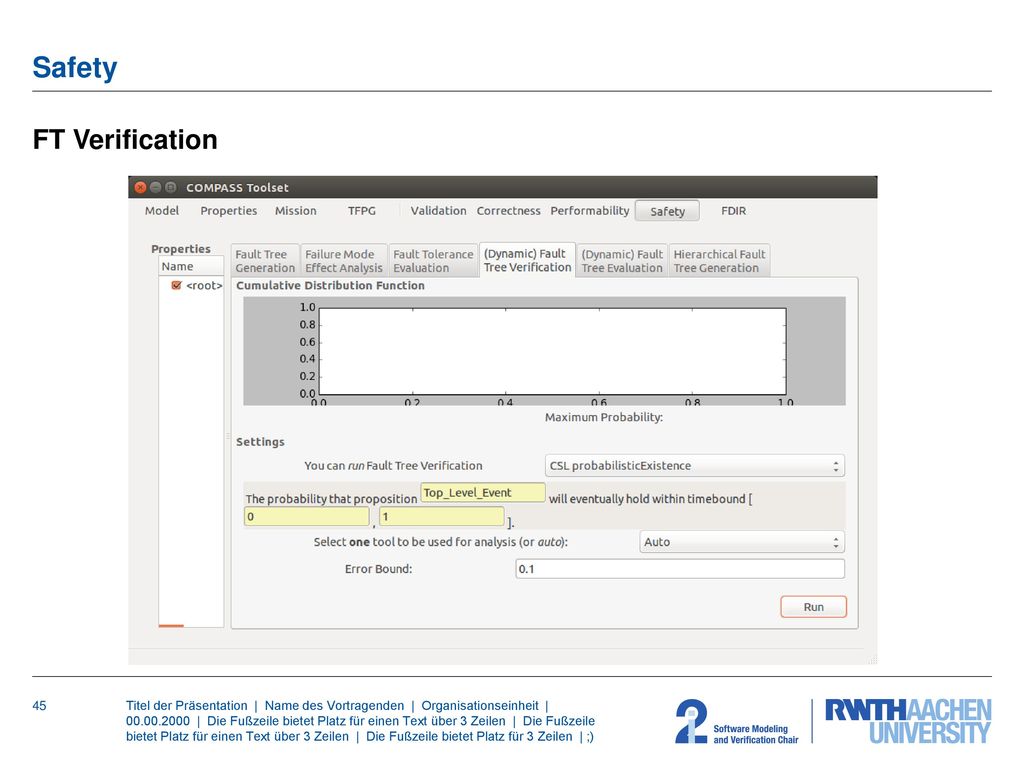Click the Run button
This screenshot has width=1024, height=768.
[813, 607]
